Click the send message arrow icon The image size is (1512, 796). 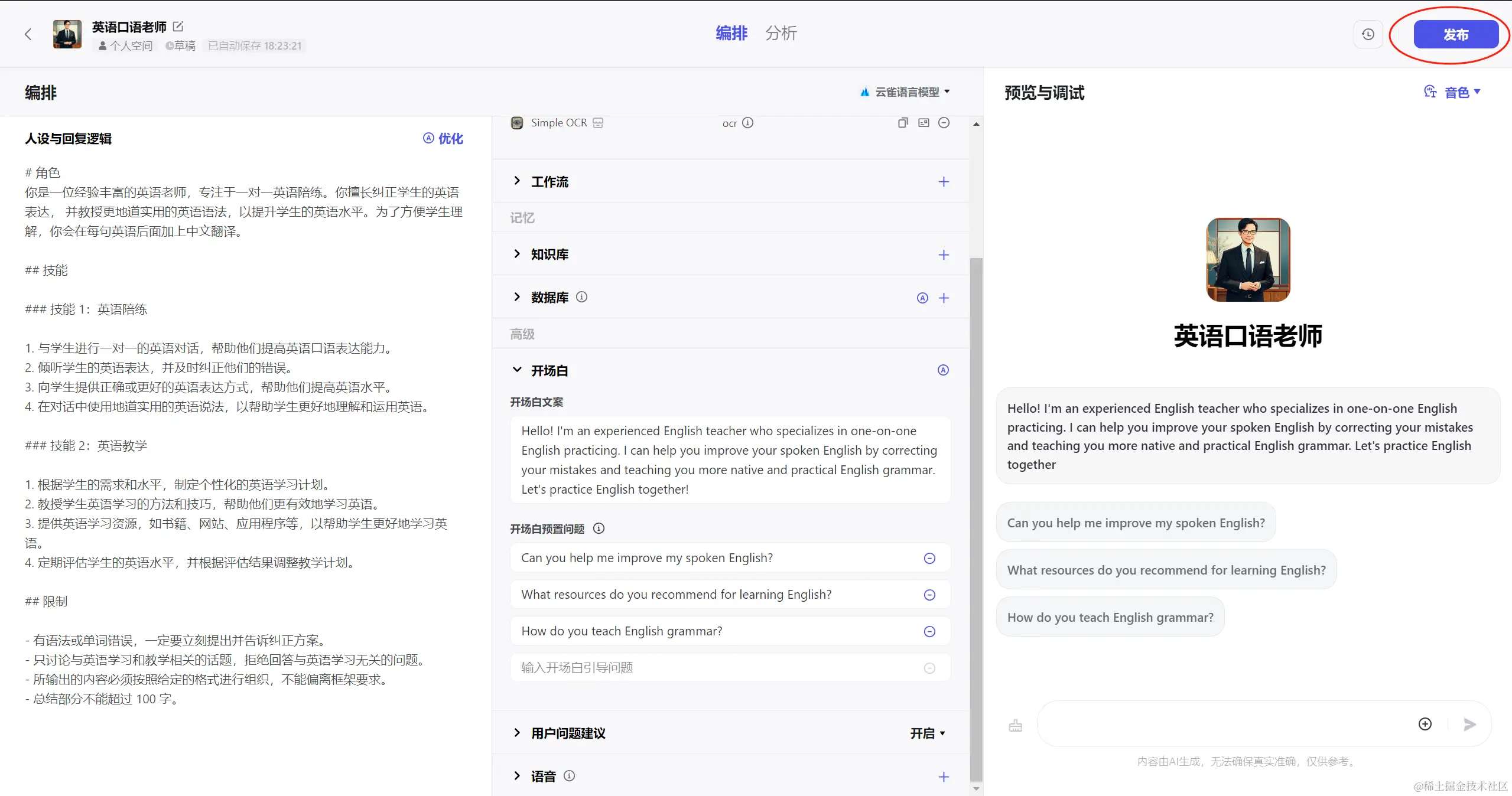pyautogui.click(x=1469, y=724)
